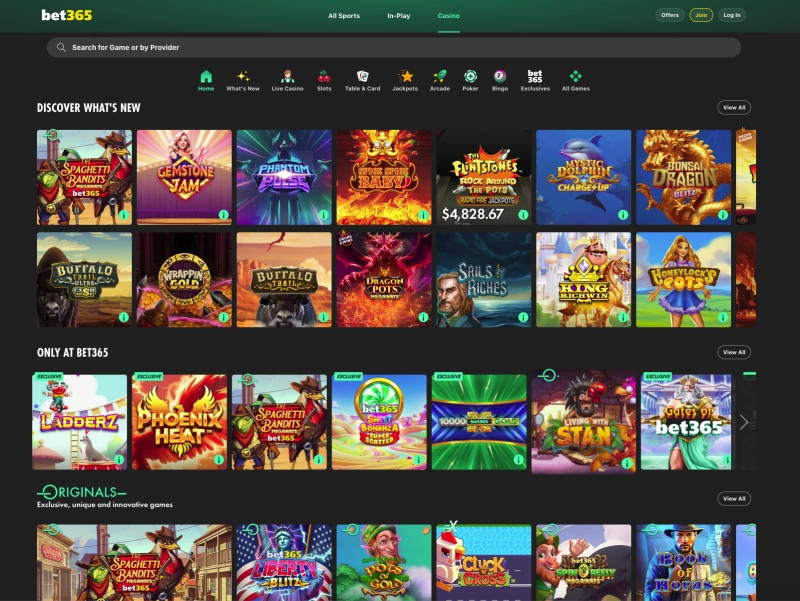
Task: Show info for Sails of Riches
Action: [x=523, y=317]
